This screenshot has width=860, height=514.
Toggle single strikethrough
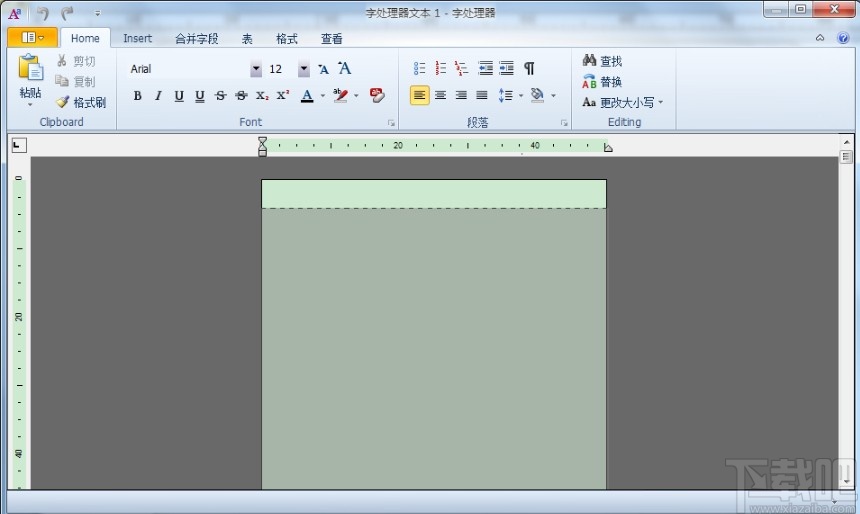click(220, 96)
